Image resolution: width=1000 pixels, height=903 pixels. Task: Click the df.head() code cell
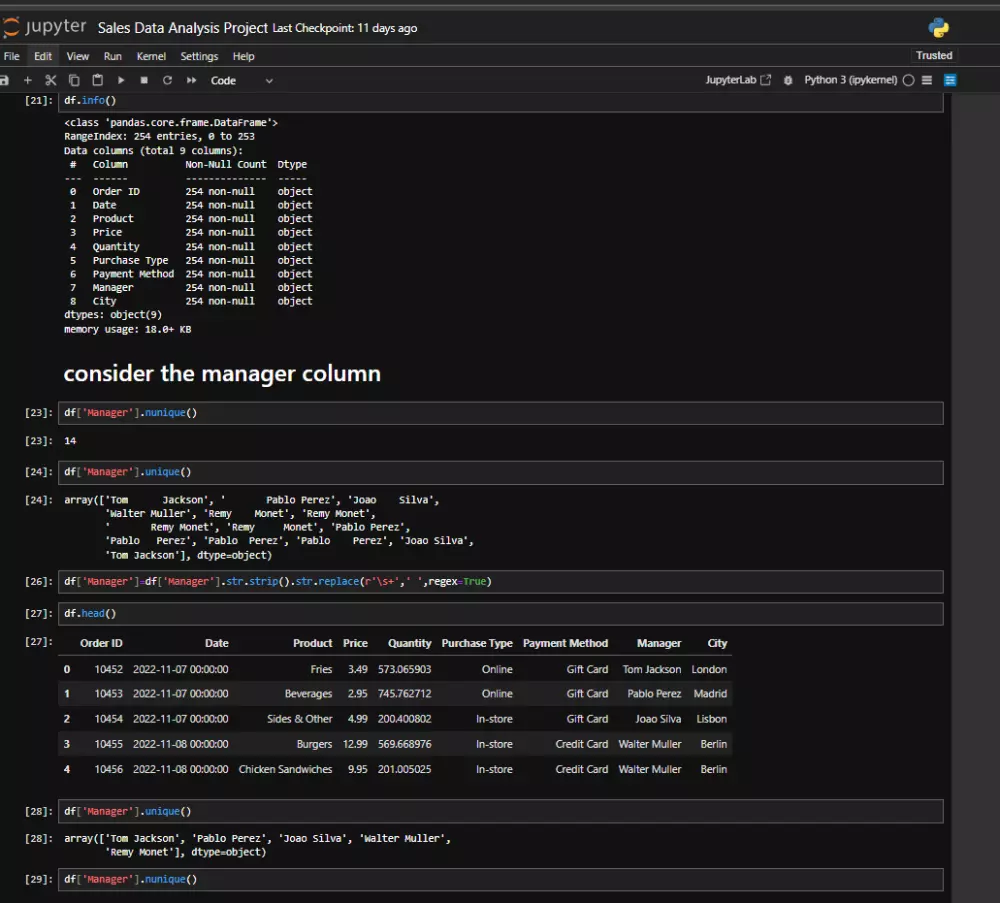coord(500,614)
